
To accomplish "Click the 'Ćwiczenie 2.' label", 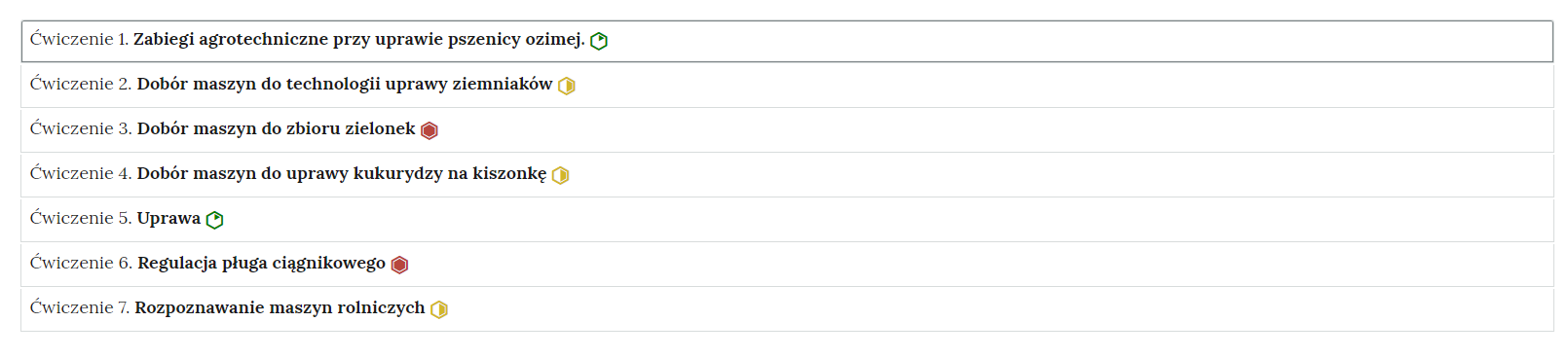I will coord(81,84).
